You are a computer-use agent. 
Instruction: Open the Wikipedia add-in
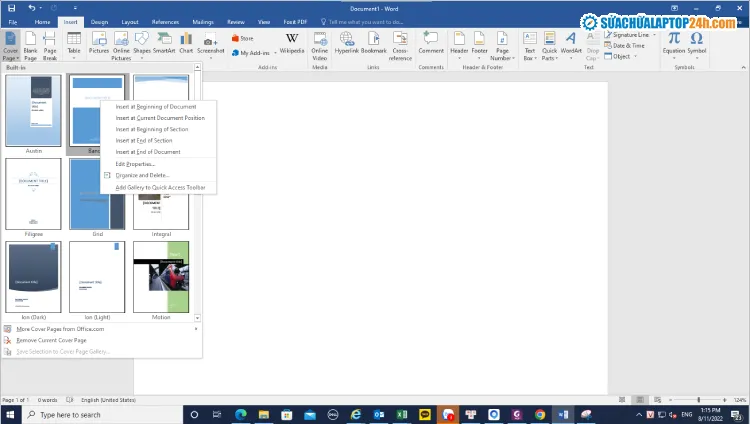point(292,43)
